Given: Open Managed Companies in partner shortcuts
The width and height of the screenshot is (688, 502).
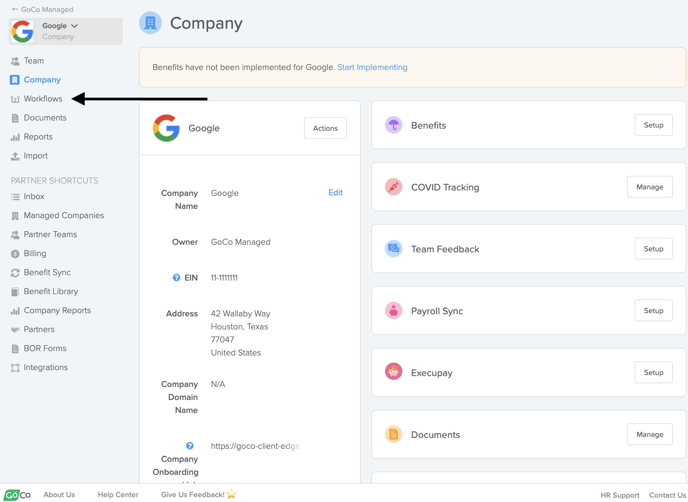Looking at the screenshot, I should click(x=64, y=216).
